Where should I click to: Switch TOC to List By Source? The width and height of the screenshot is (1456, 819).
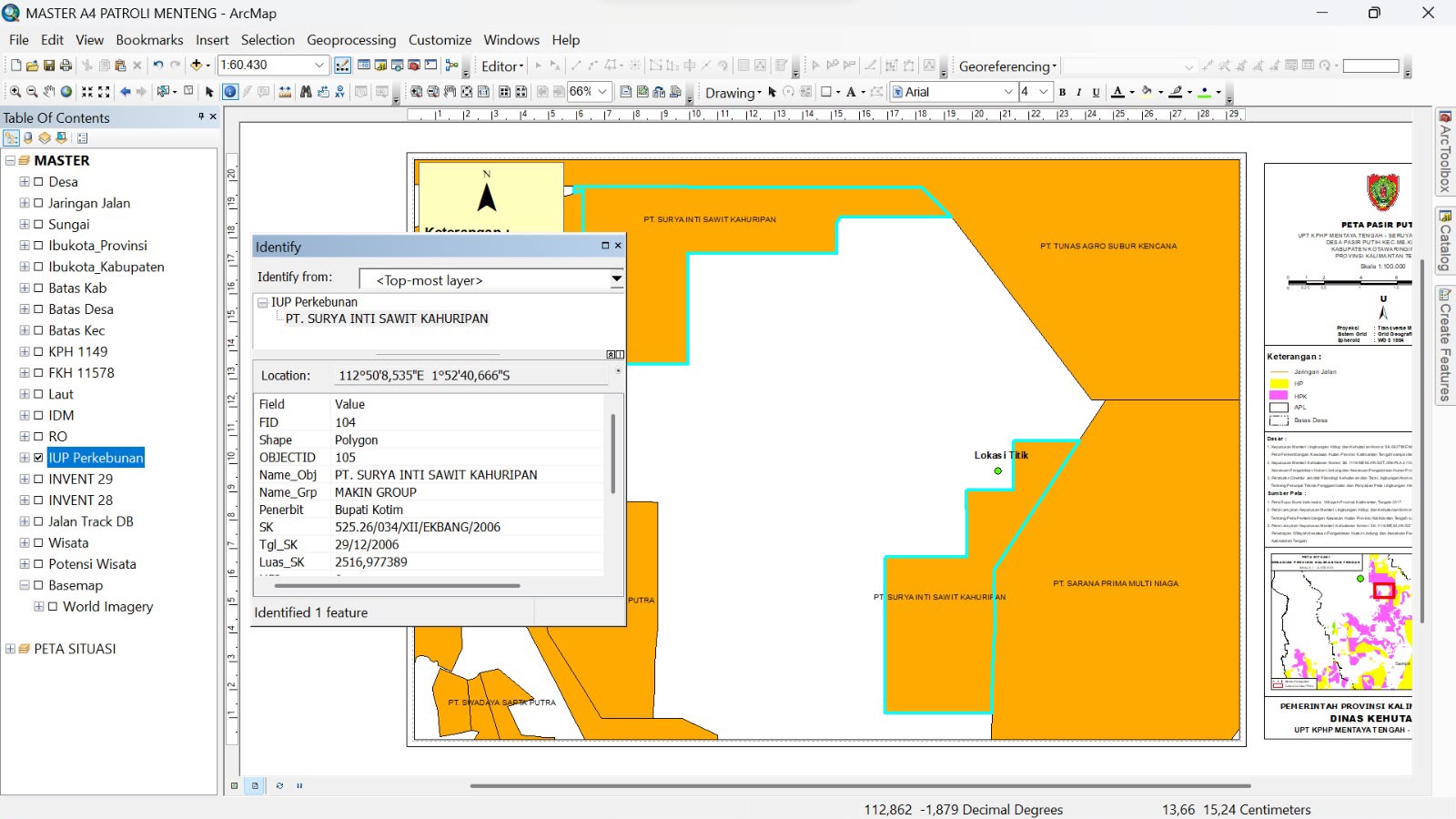coord(28,138)
